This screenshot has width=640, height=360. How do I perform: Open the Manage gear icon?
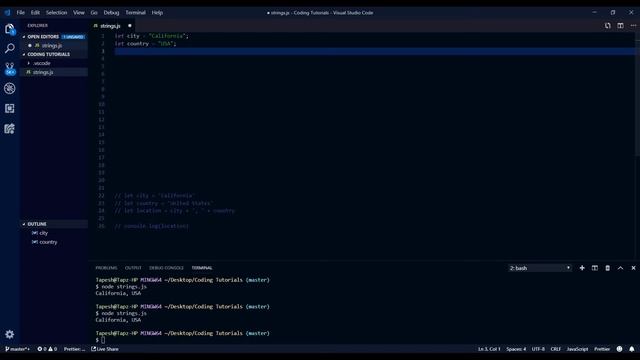(x=10, y=334)
